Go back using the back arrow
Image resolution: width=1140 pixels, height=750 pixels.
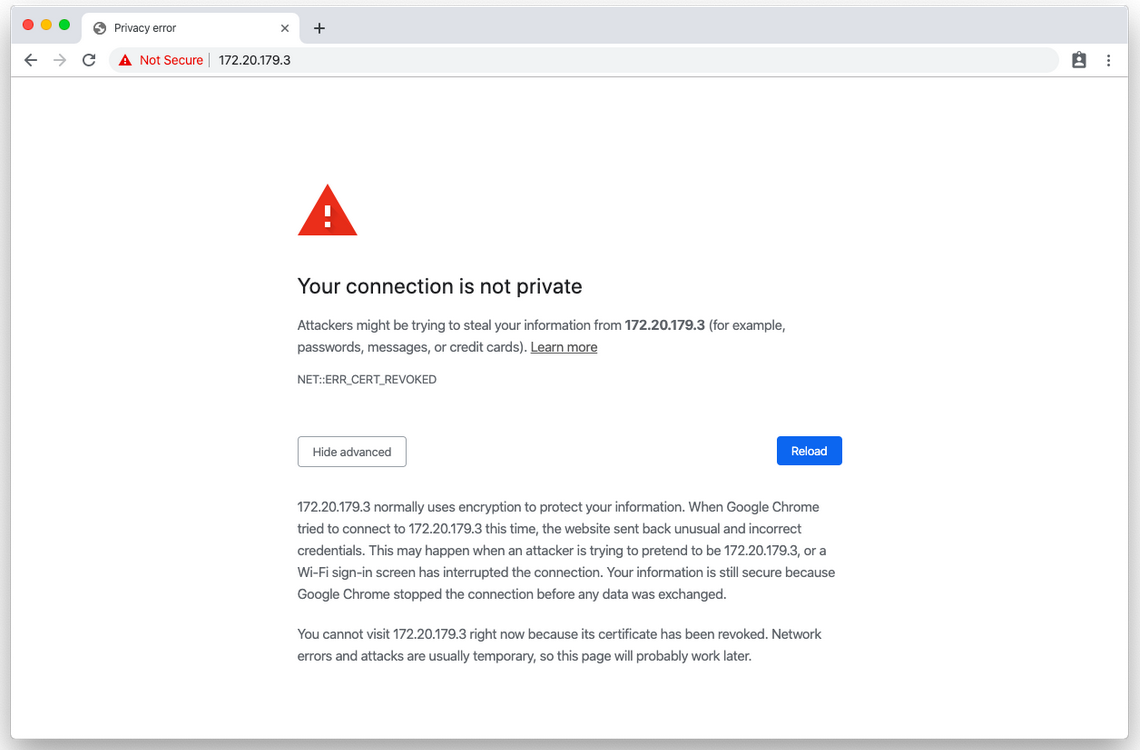coord(31,60)
